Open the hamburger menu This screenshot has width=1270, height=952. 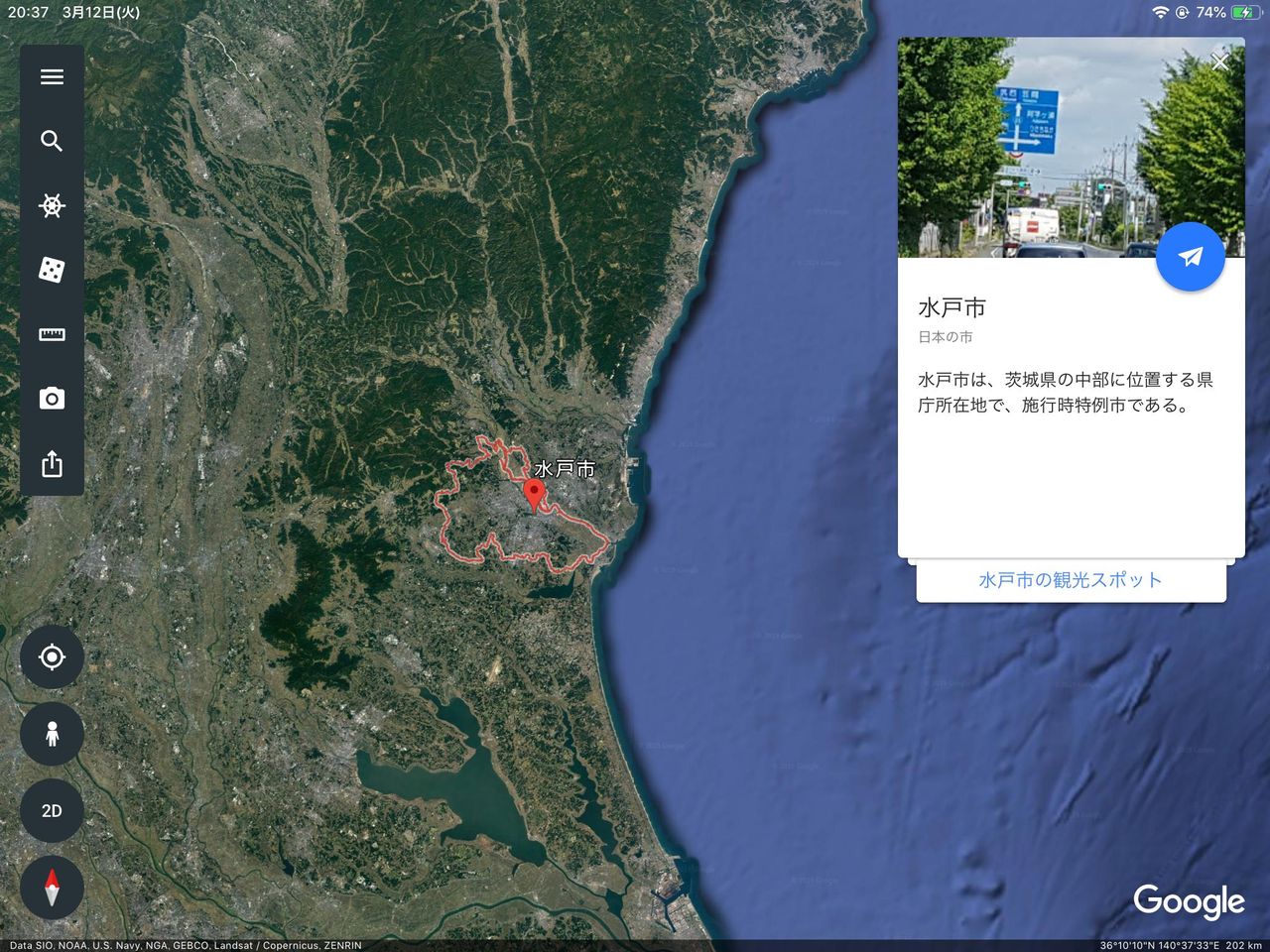(x=52, y=76)
